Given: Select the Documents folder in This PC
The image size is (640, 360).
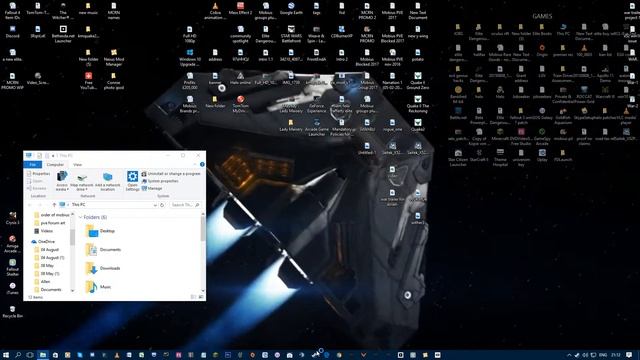Looking at the screenshot, I should tap(103, 249).
